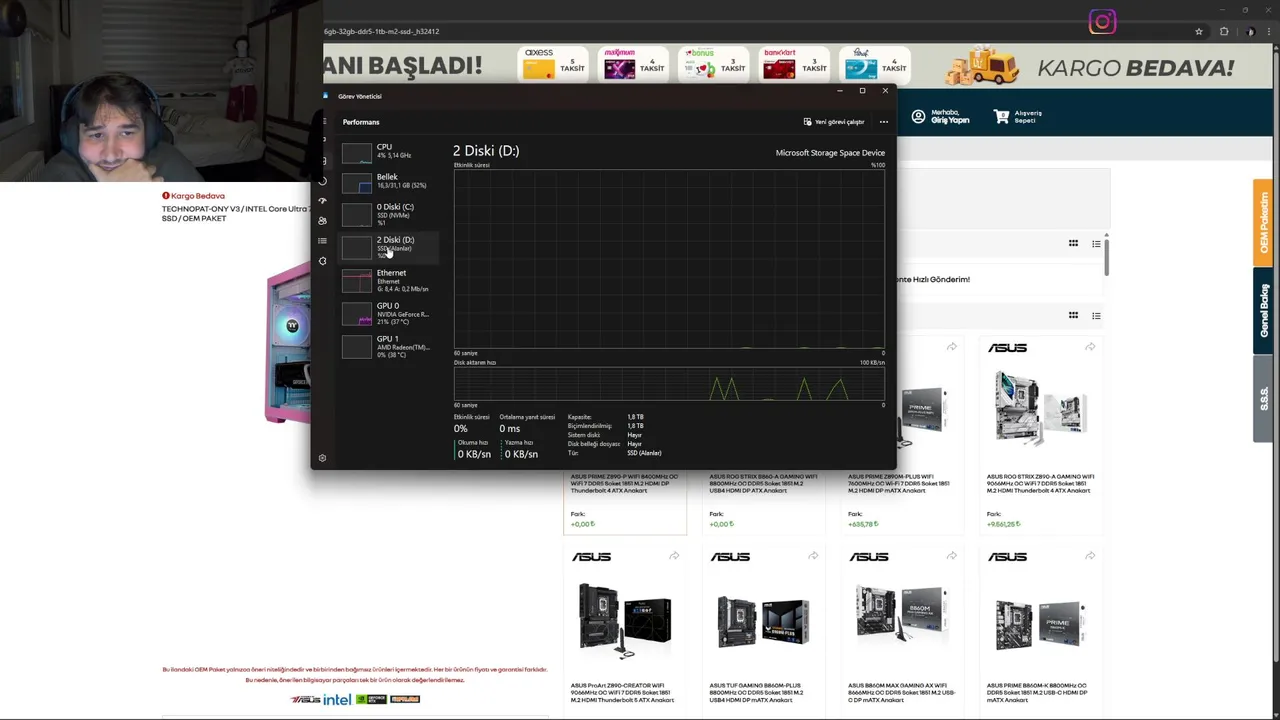This screenshot has width=1280, height=720.
Task: Open ASUS PRIME Z890M-PLUS WIFI product title
Action: (x=901, y=484)
